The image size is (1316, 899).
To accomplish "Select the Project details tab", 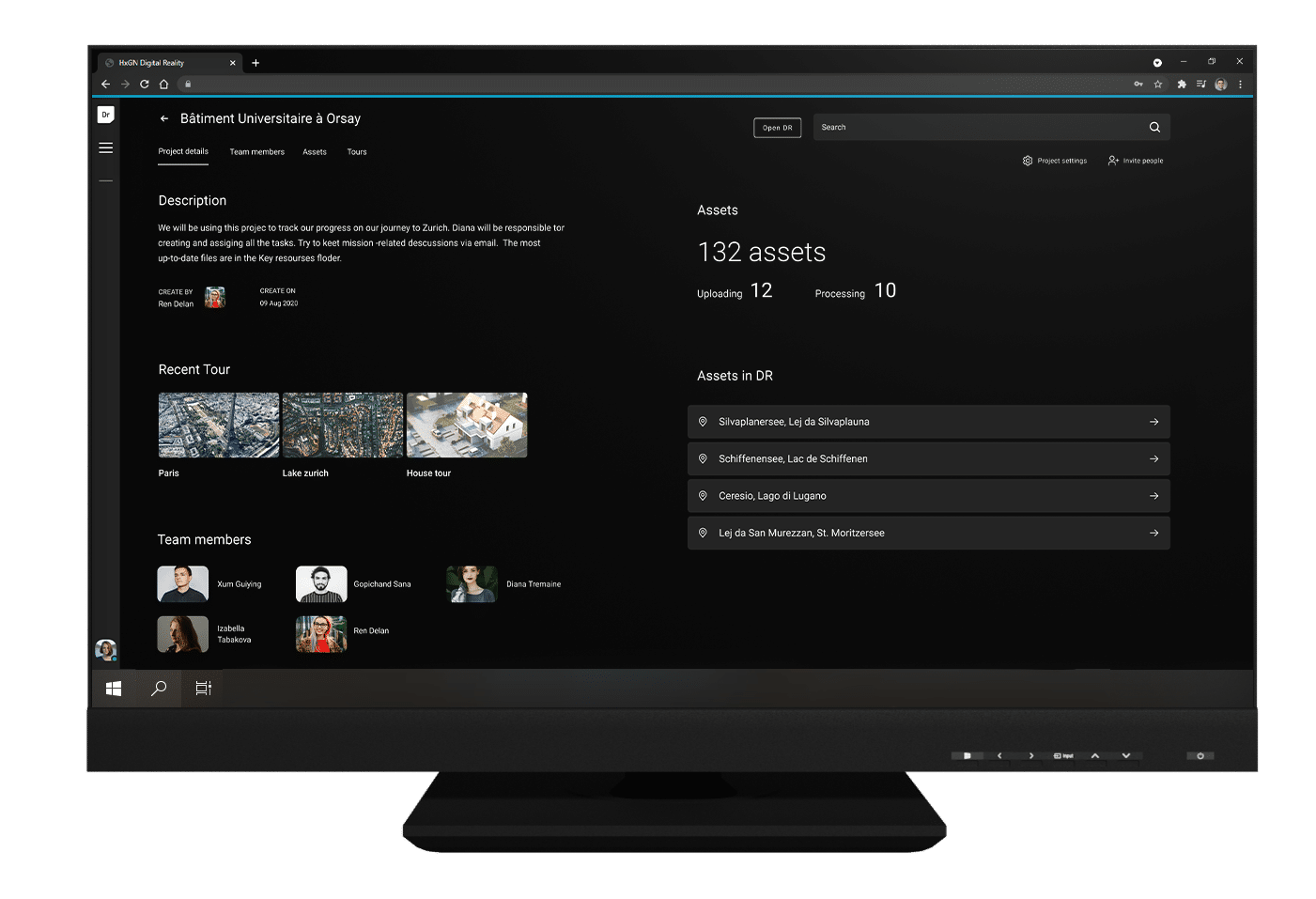I will point(183,151).
